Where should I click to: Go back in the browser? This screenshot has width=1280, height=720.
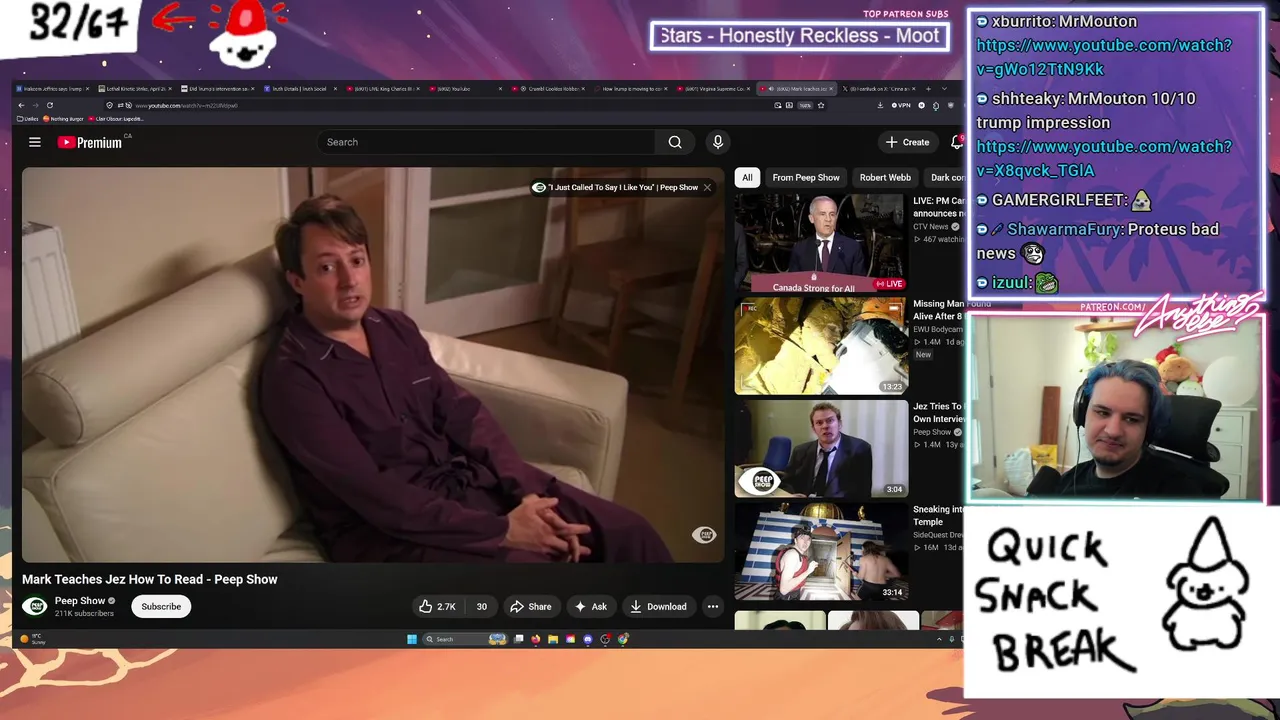[x=21, y=105]
